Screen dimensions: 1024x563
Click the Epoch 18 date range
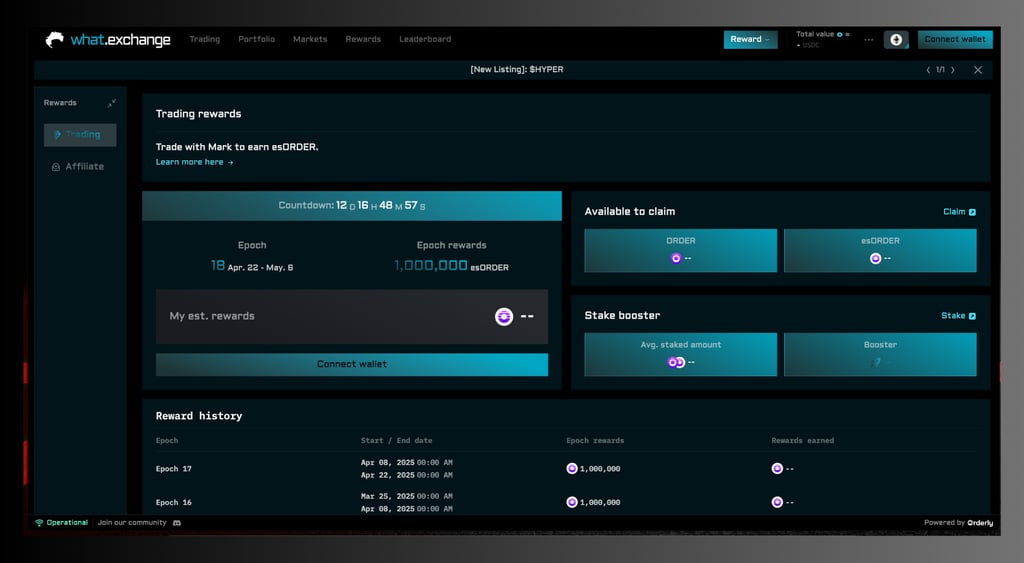pyautogui.click(x=260, y=267)
